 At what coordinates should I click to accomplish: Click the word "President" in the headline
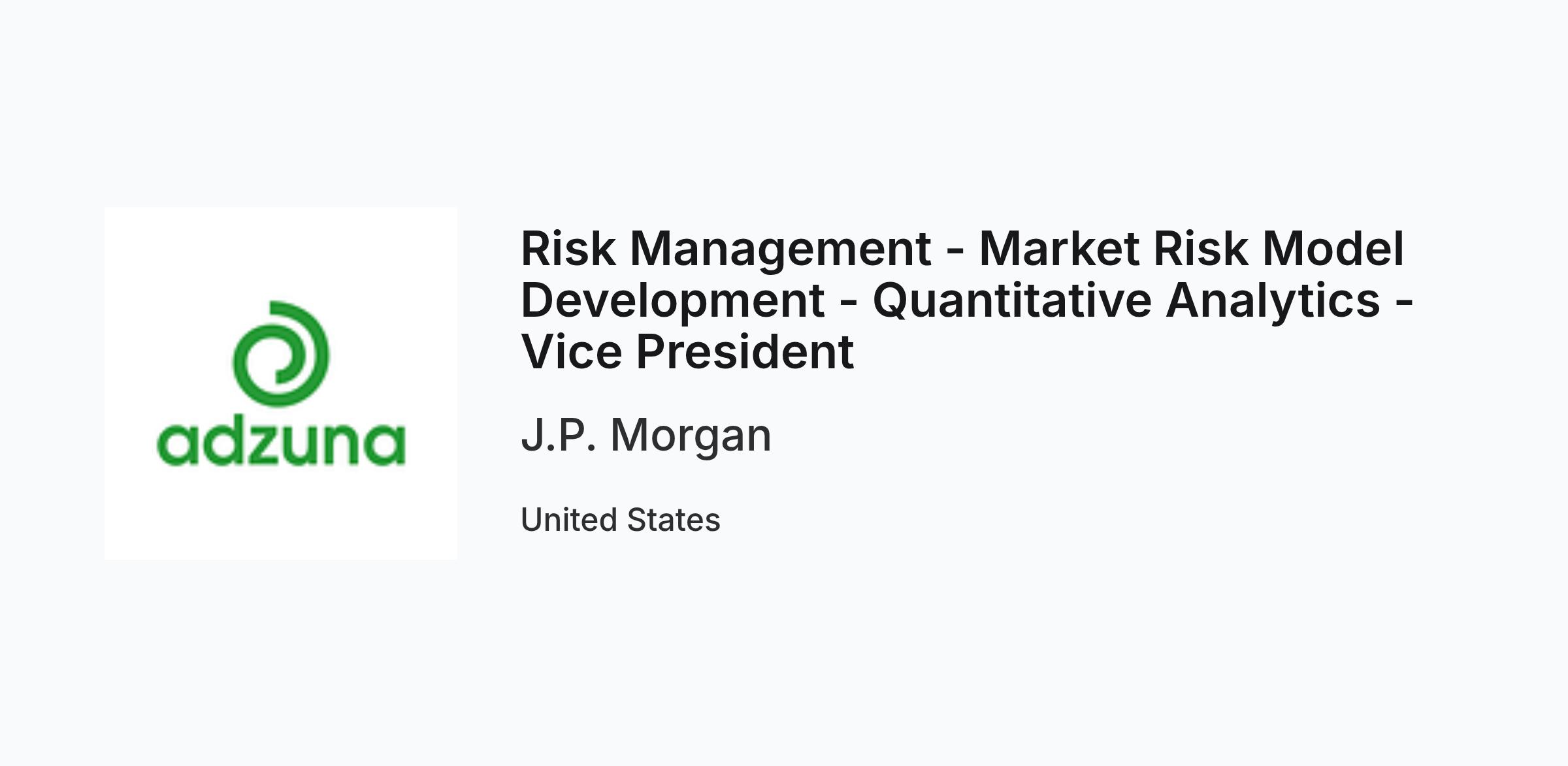745,352
